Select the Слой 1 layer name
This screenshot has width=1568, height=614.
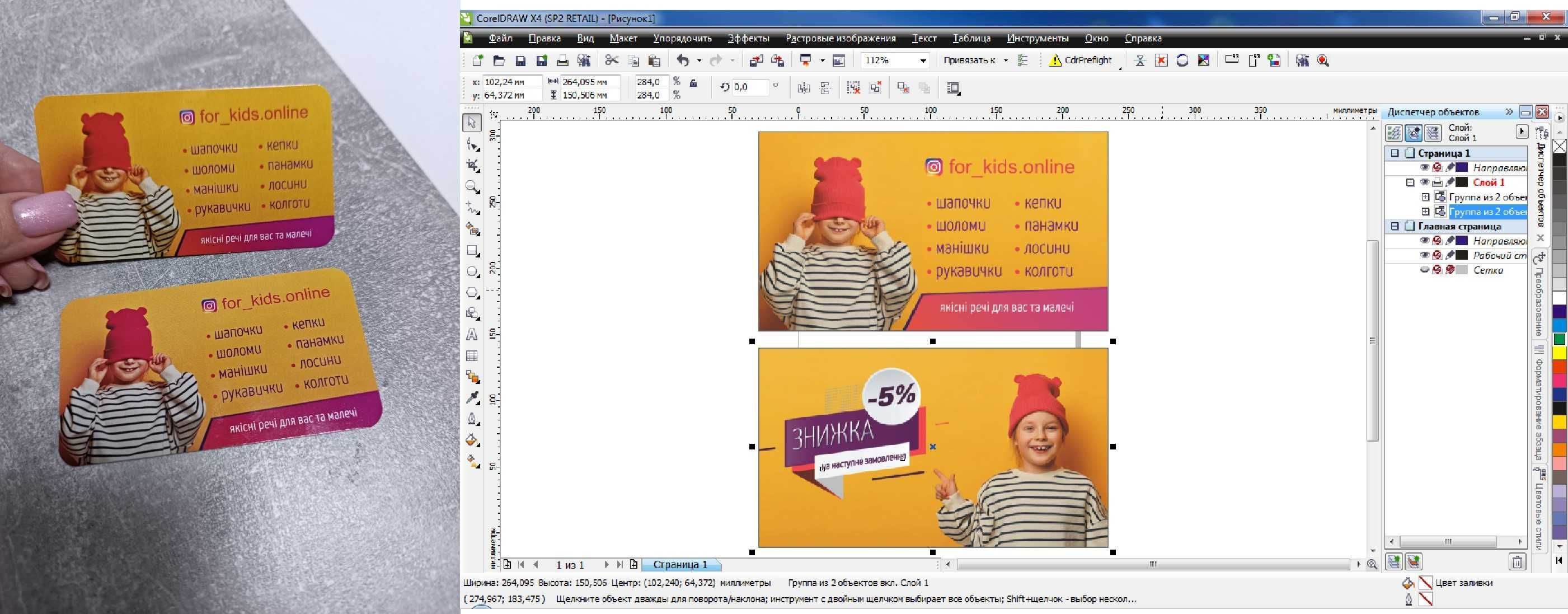(1489, 182)
